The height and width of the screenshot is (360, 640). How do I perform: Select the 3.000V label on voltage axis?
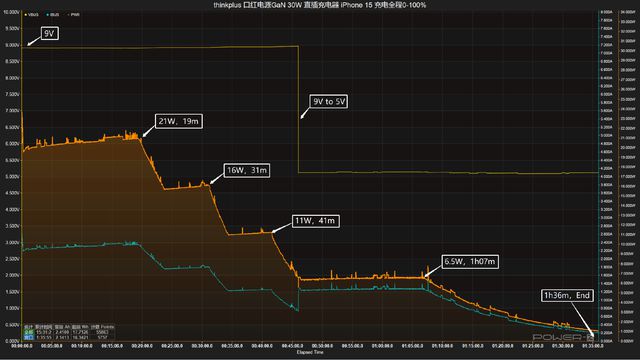(x=12, y=242)
